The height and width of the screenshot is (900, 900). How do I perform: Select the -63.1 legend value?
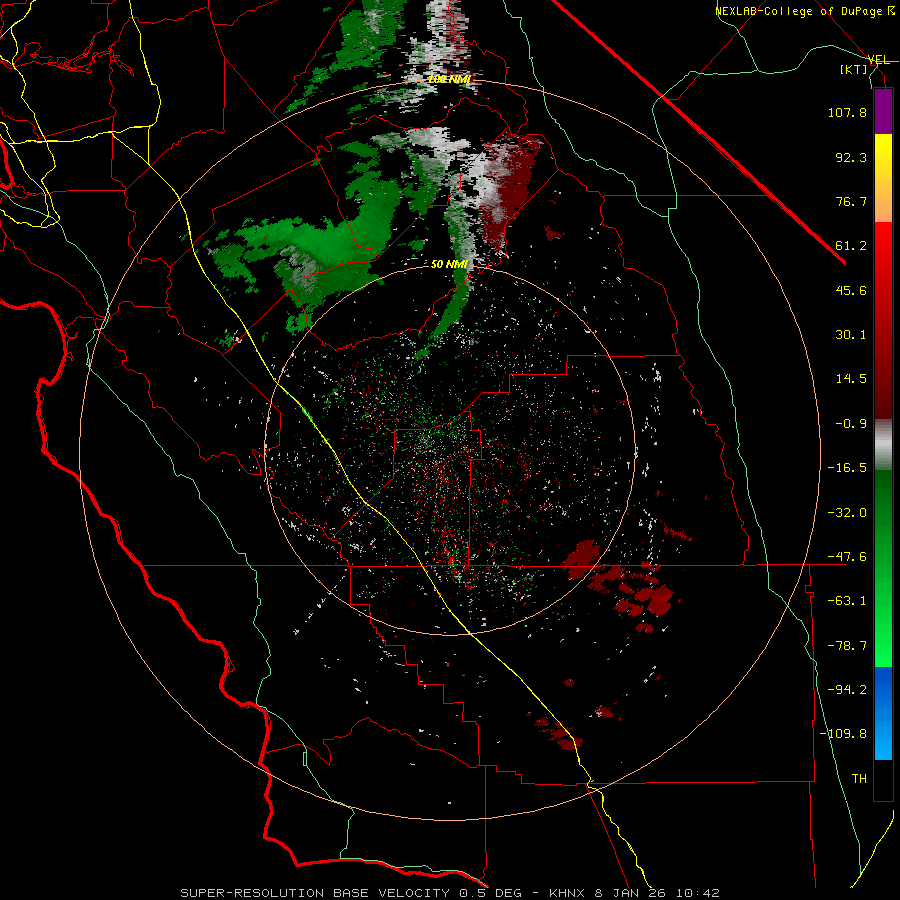pos(847,601)
